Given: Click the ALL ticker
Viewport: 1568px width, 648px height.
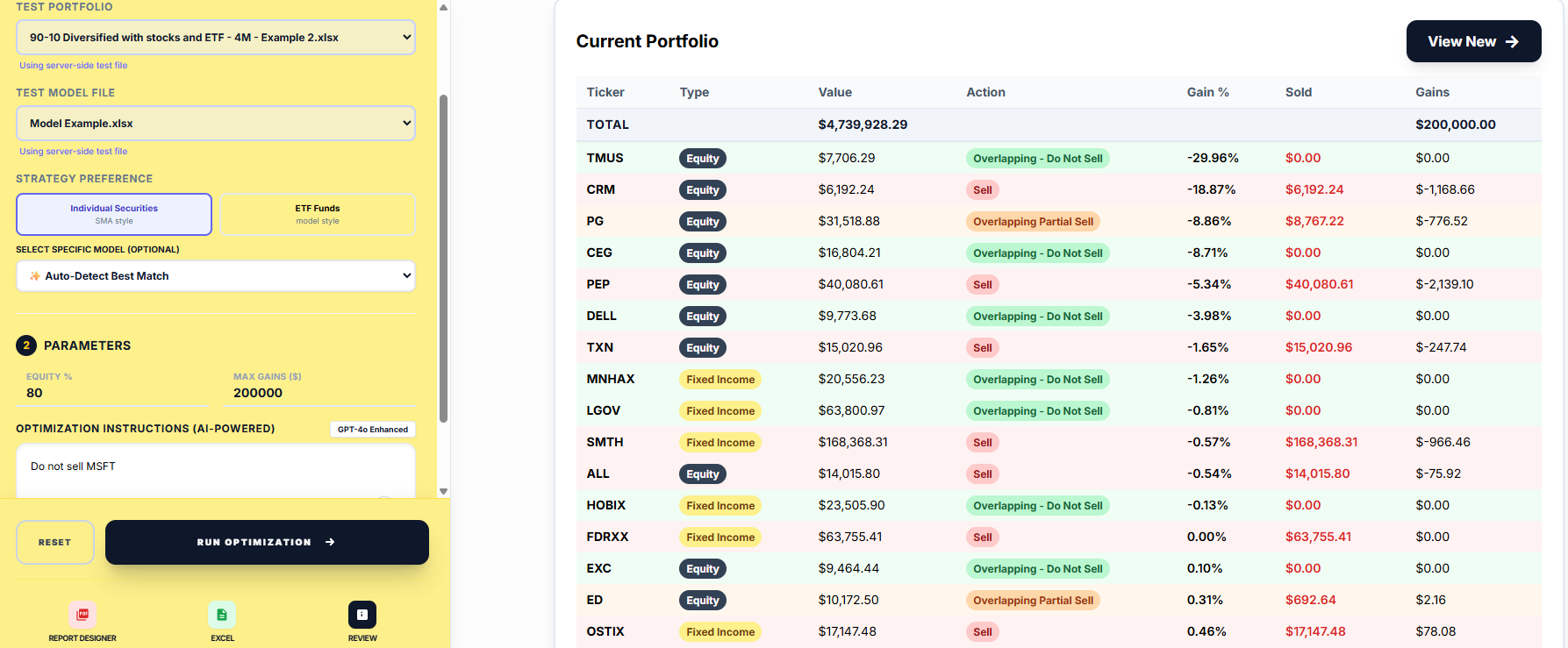Looking at the screenshot, I should pyautogui.click(x=598, y=474).
